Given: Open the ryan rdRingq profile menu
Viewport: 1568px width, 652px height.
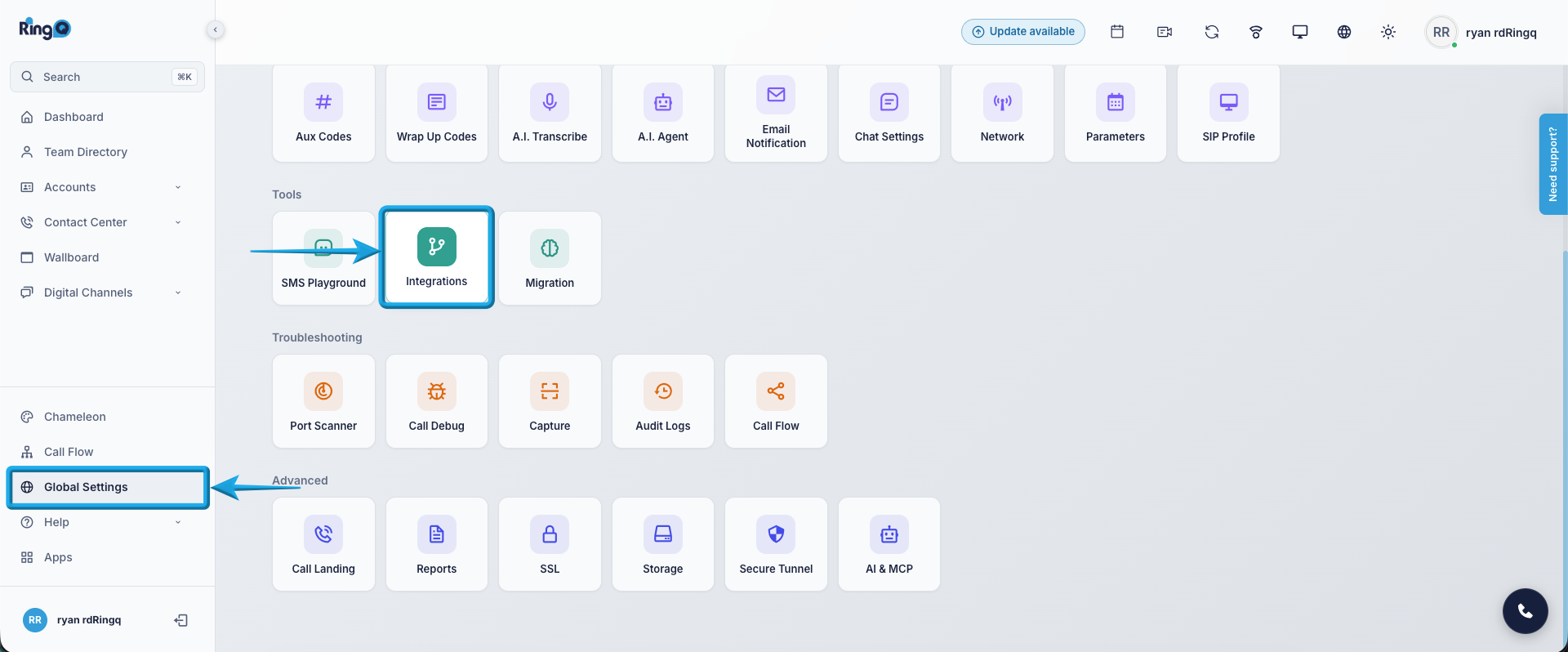Looking at the screenshot, I should click(x=1482, y=33).
